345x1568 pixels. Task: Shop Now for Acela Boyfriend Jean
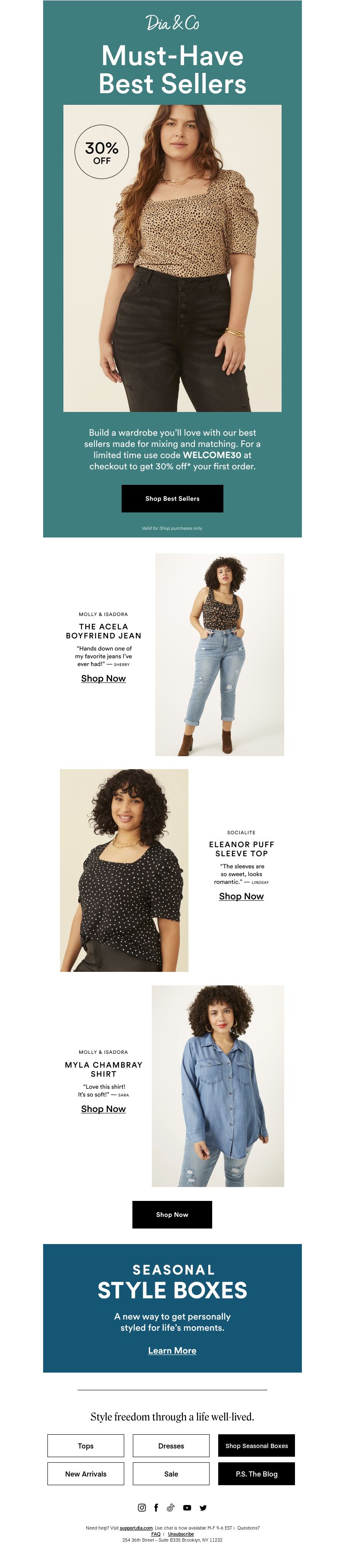click(x=103, y=679)
